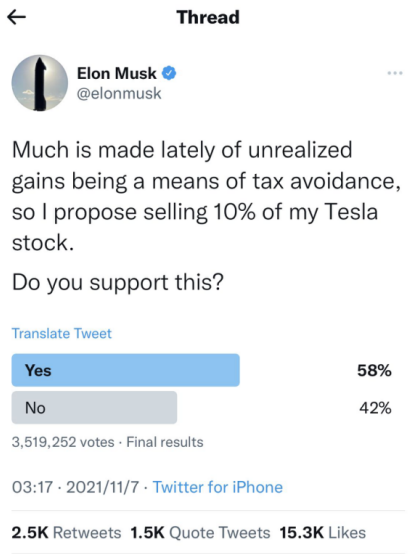Select the Yes poll result bar
Image resolution: width=418 pixels, height=554 pixels.
click(126, 370)
